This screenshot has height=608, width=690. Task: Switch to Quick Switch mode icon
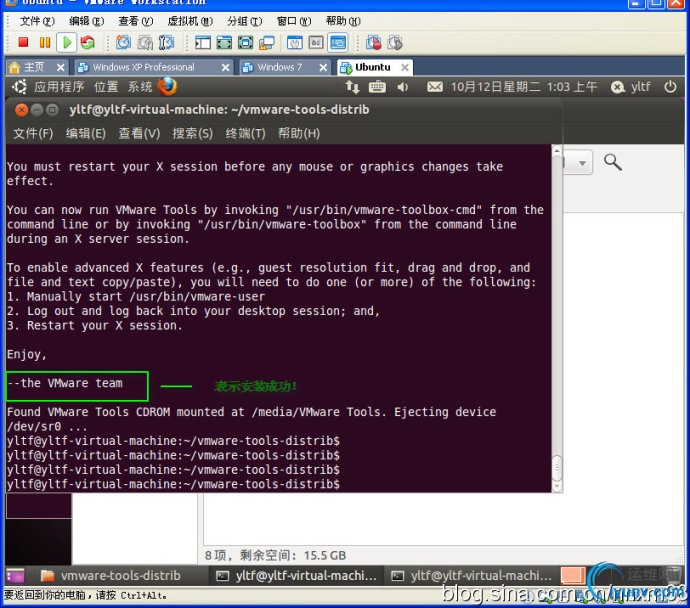point(224,42)
